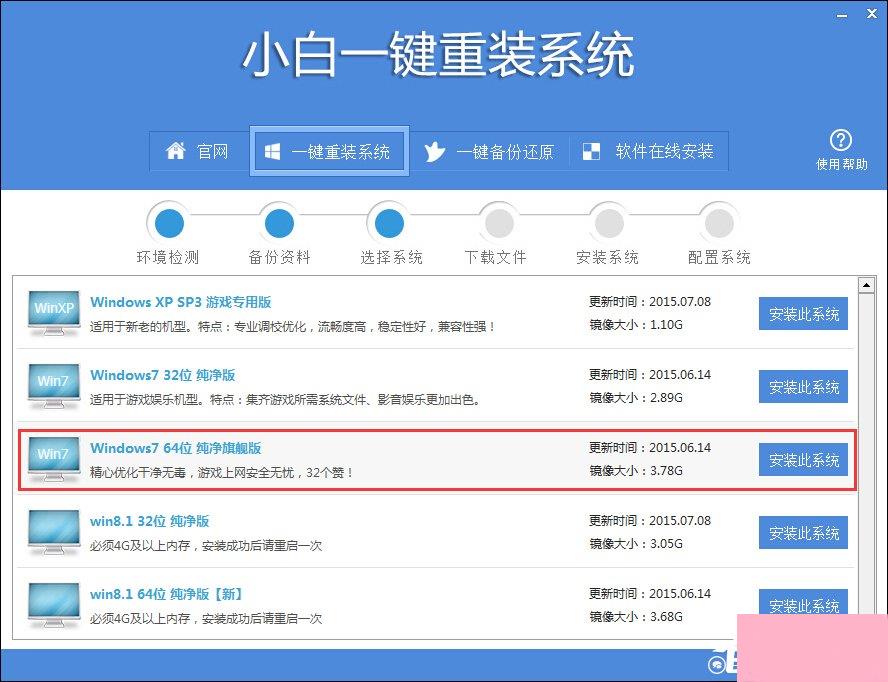Viewport: 888px width, 682px height.
Task: Click text 镜像大小：3.78G
Action: tap(636, 471)
